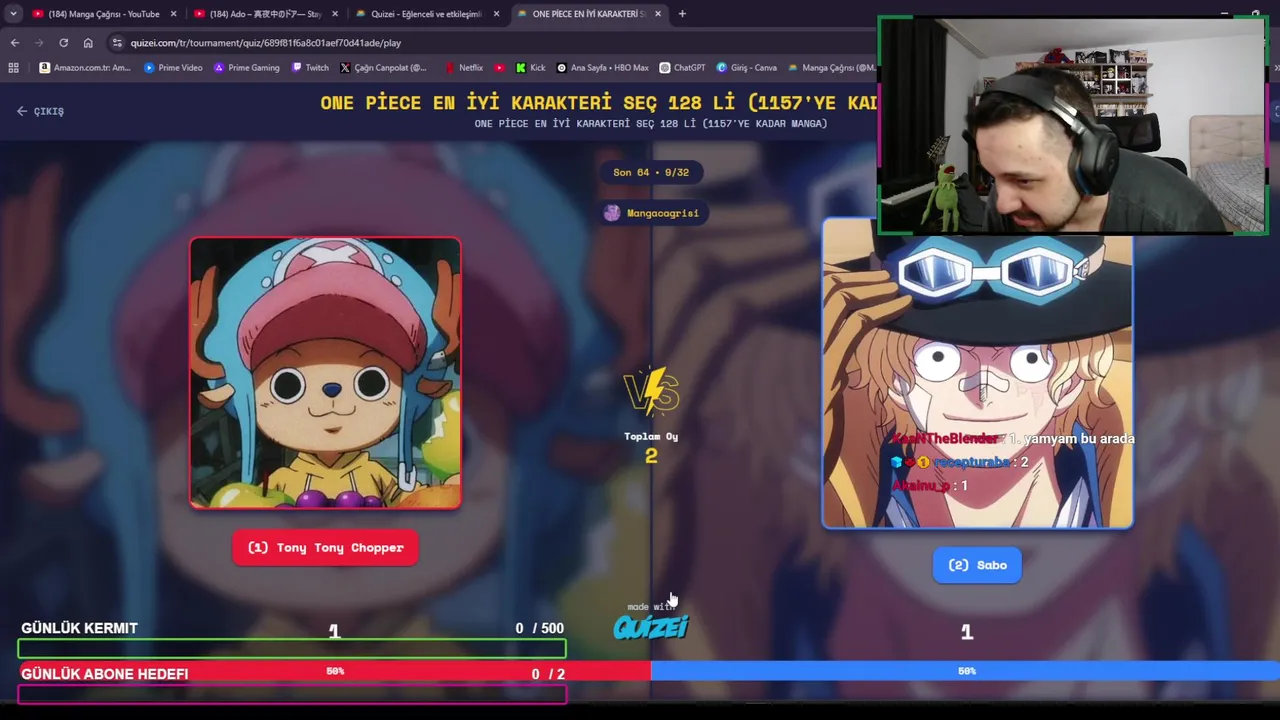This screenshot has width=1280, height=720.
Task: Open the Manga Çağrısı bookmark
Action: (x=832, y=68)
